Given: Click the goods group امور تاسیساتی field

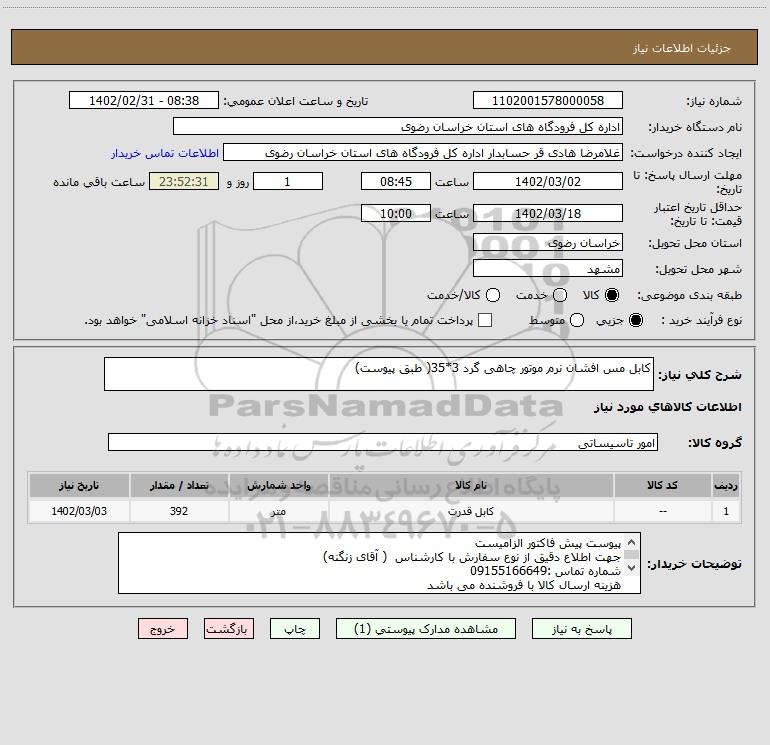Looking at the screenshot, I should pos(383,442).
